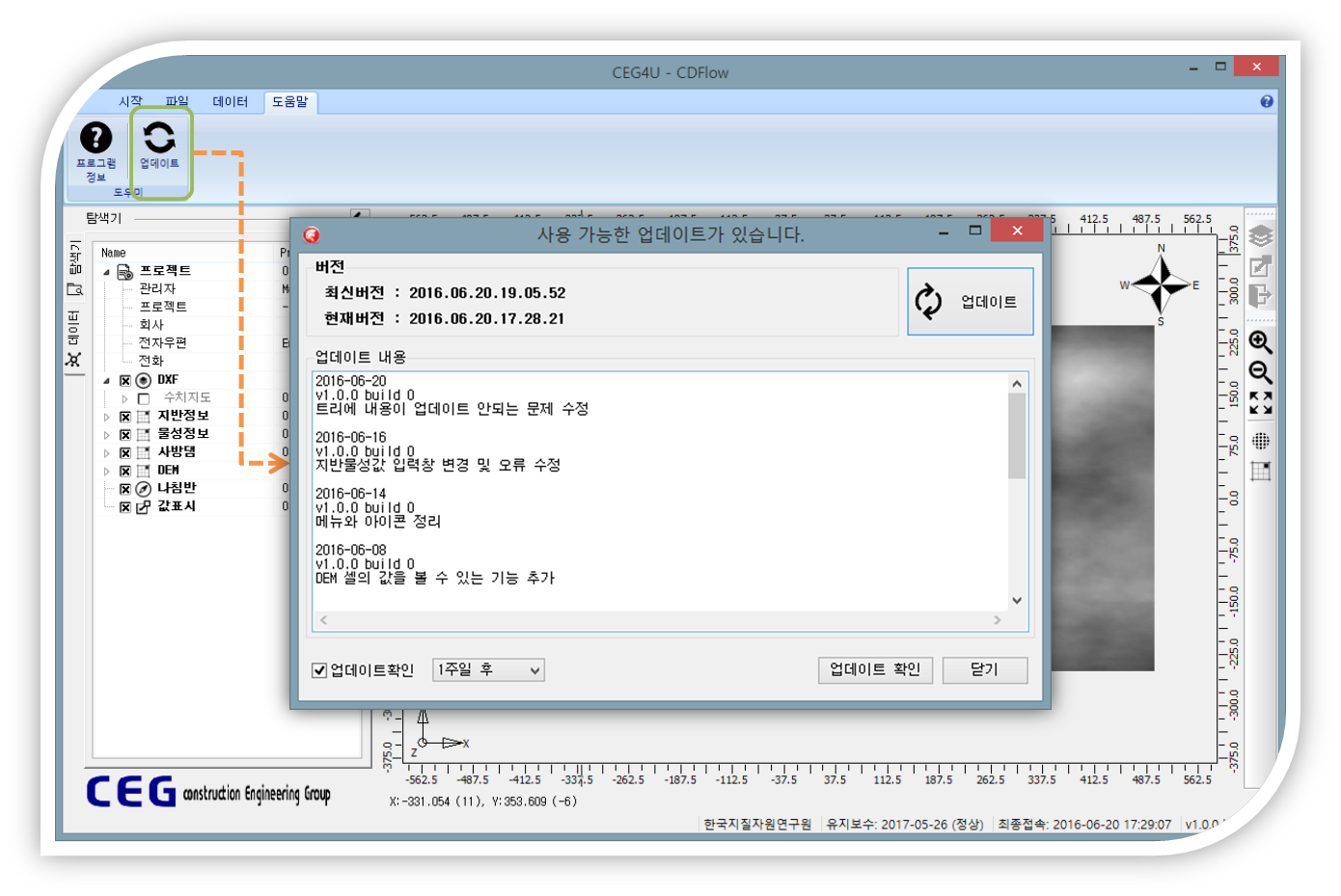Click the 프로젝트 document icon in tree
Viewport: 1341px width, 896px height.
[x=124, y=272]
